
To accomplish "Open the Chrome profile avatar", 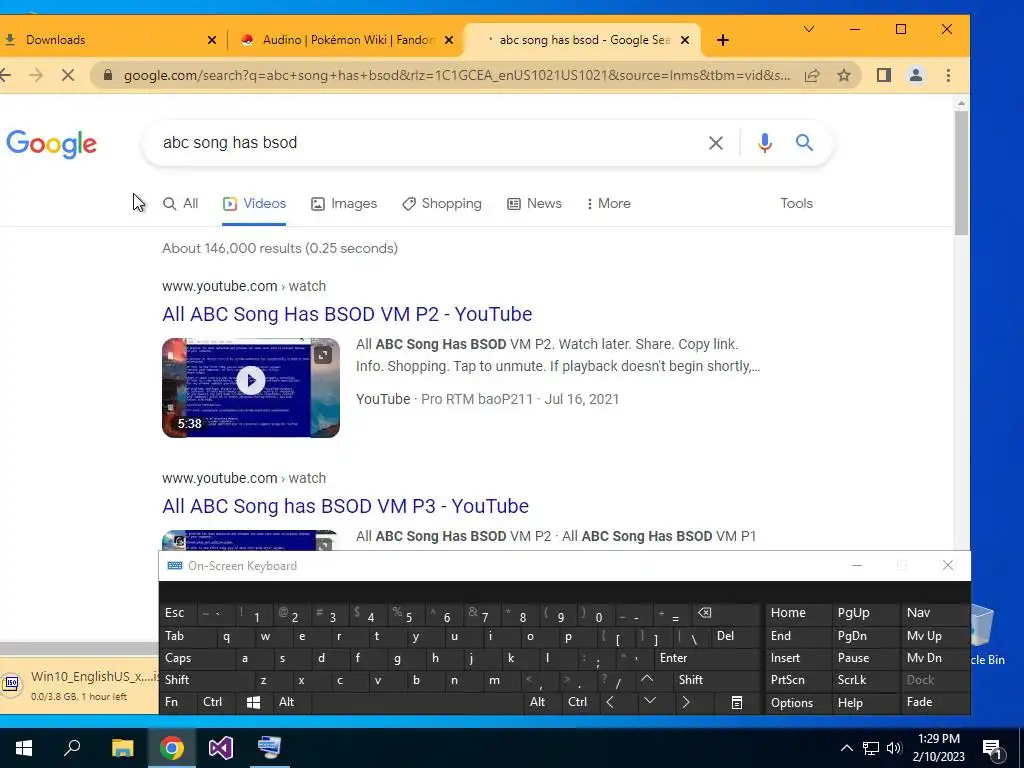I will click(916, 76).
